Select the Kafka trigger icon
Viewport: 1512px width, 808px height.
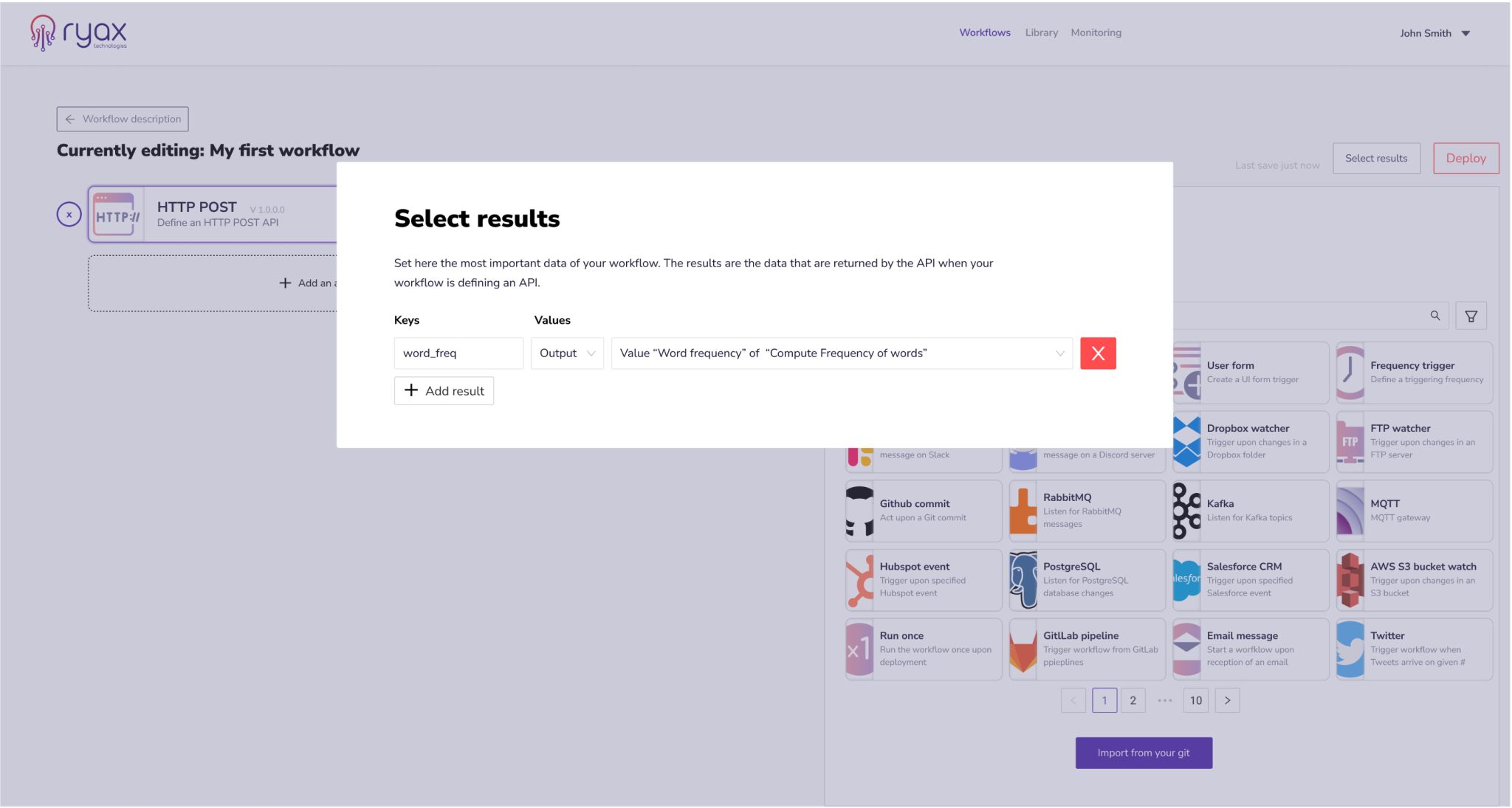(x=1186, y=511)
